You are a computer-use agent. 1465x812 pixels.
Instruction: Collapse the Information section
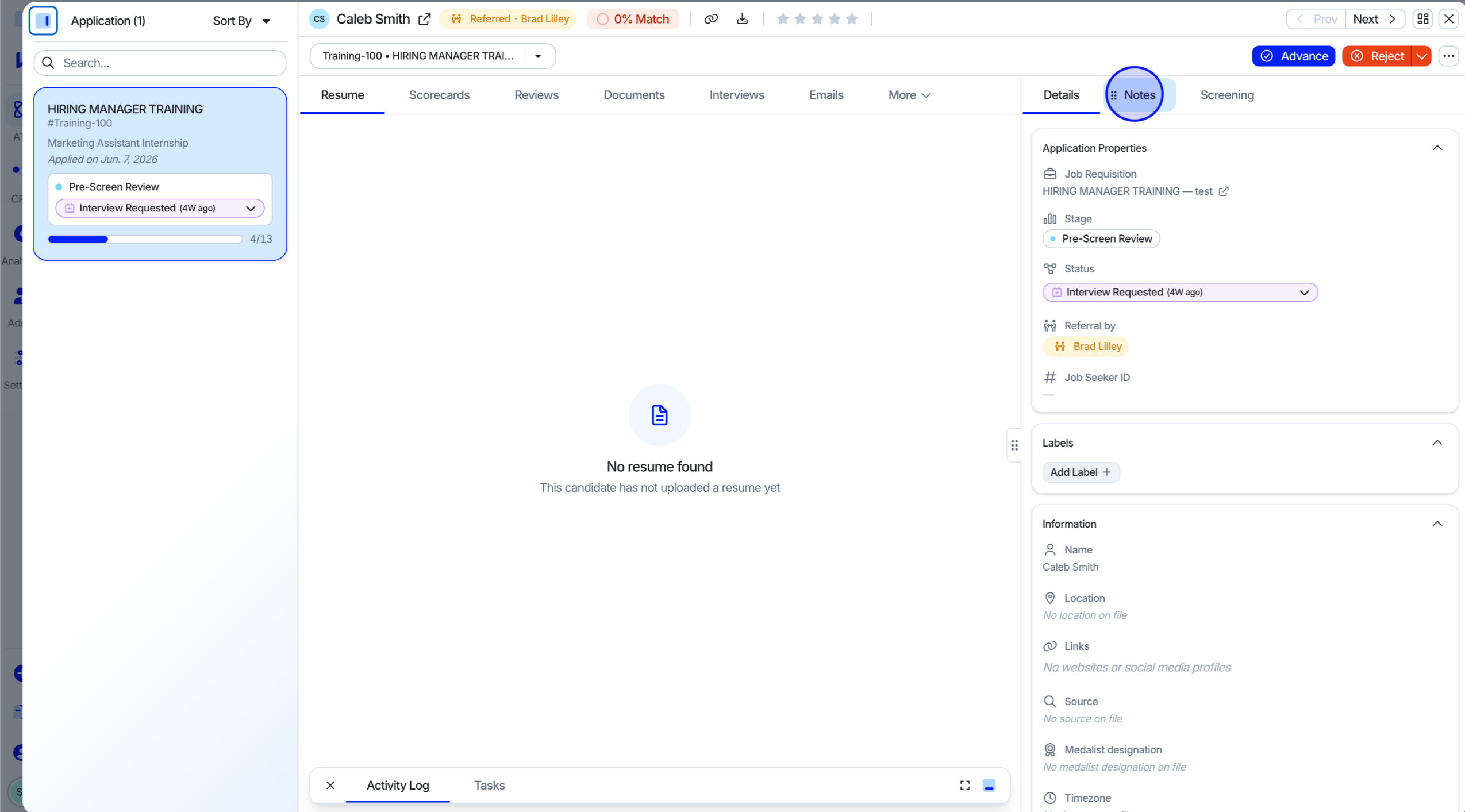1437,524
